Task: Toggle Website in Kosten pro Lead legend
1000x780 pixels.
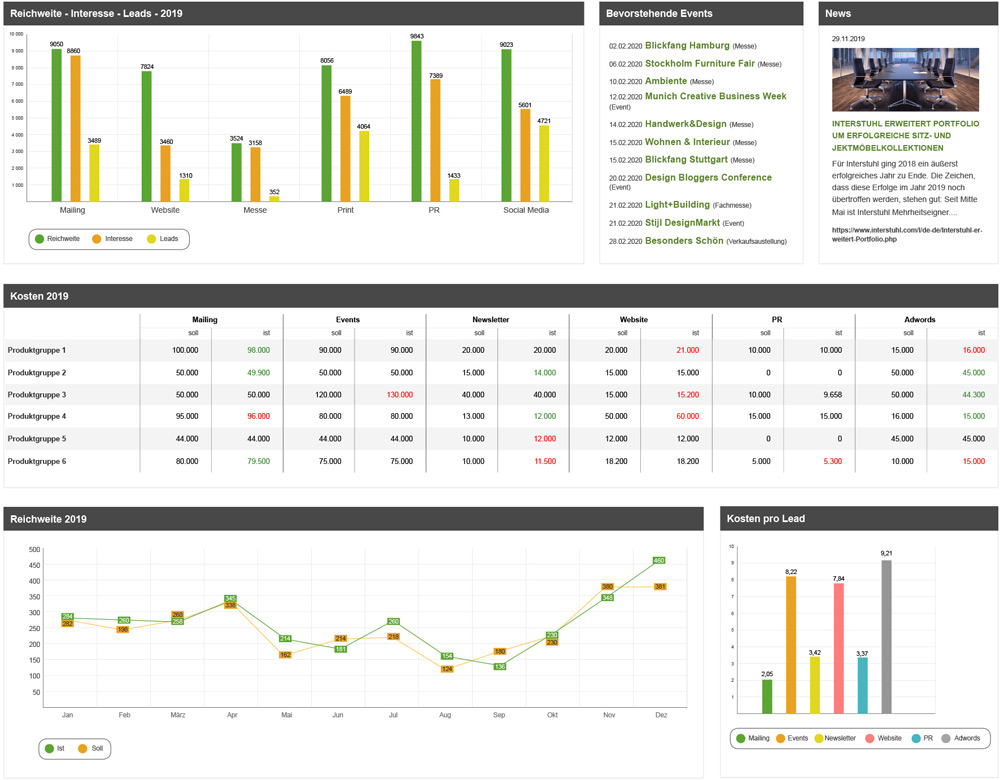Action: 883,738
